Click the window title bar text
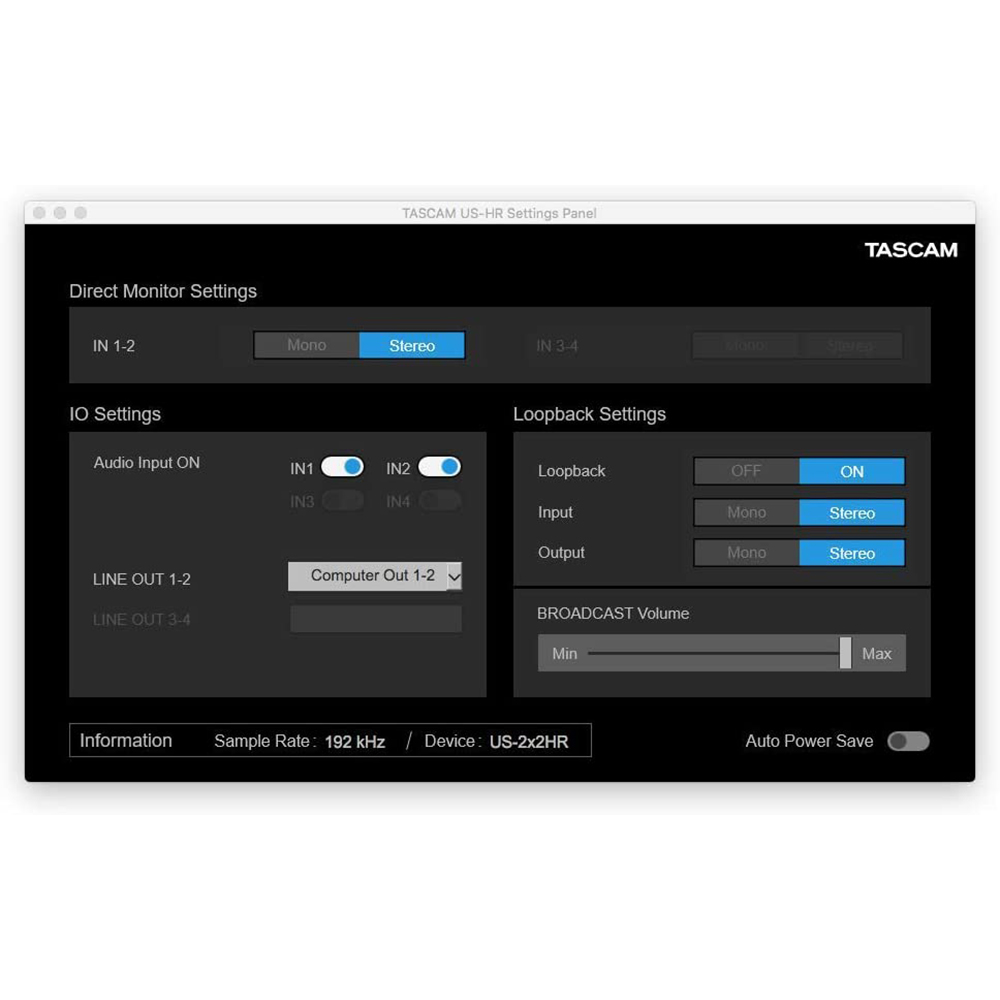This screenshot has height=1000, width=1000. [499, 213]
